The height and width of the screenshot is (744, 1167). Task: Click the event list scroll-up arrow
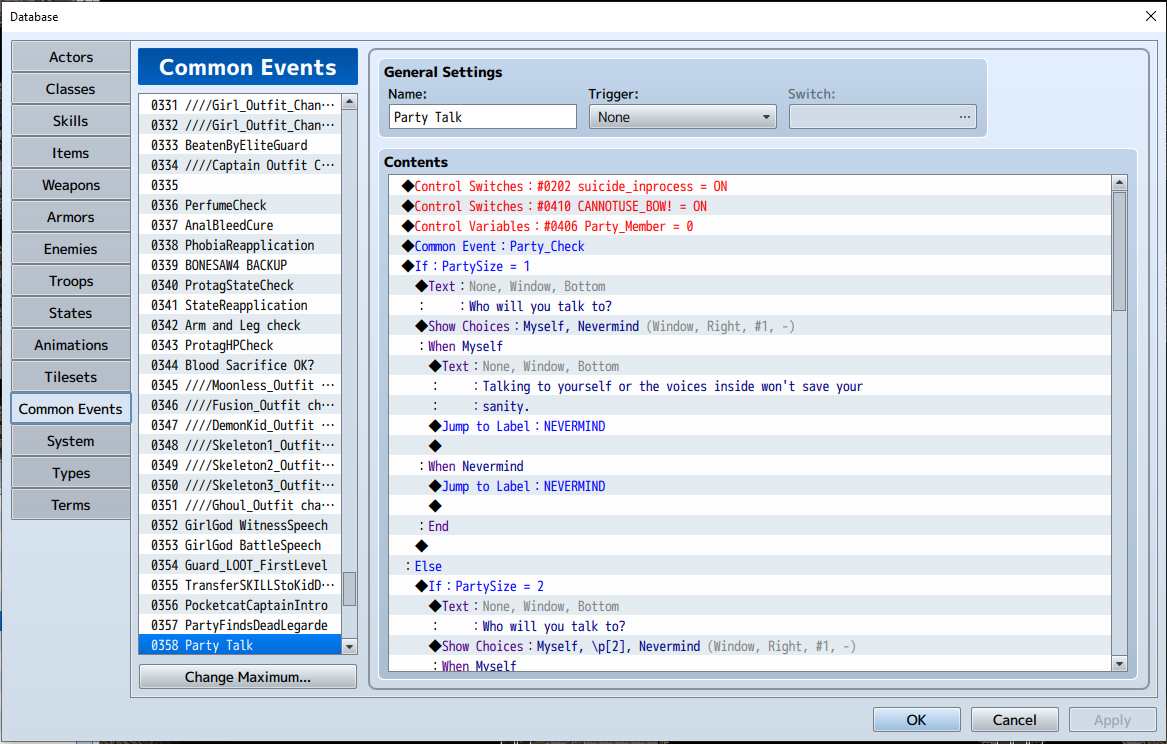click(349, 103)
